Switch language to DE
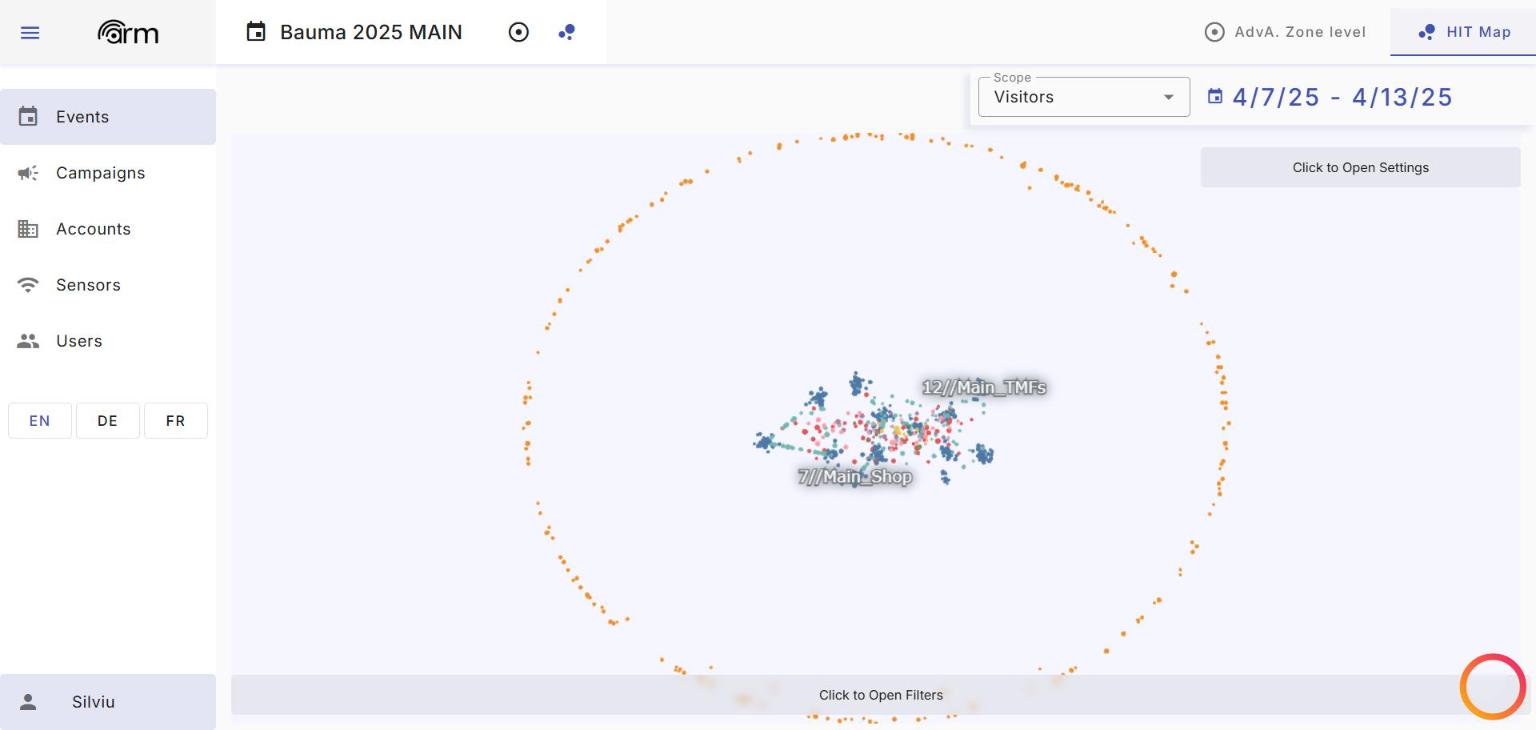The height and width of the screenshot is (730, 1536). [108, 421]
